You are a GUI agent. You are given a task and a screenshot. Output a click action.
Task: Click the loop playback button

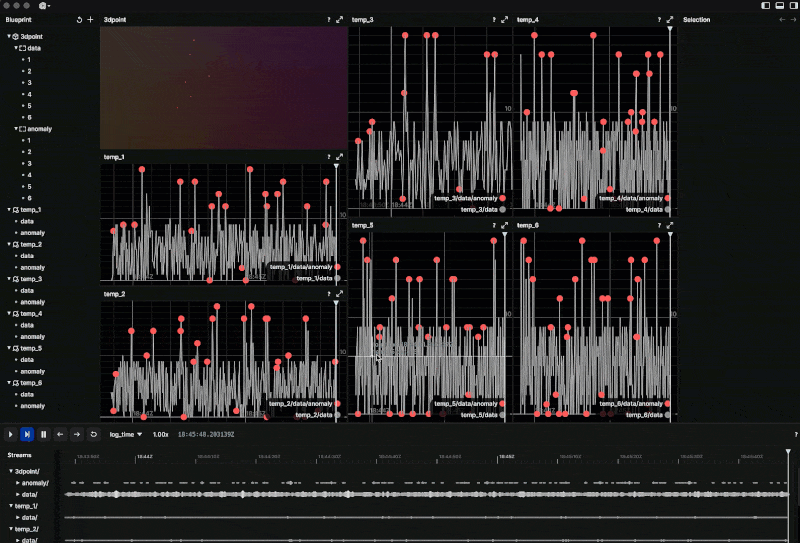93,435
